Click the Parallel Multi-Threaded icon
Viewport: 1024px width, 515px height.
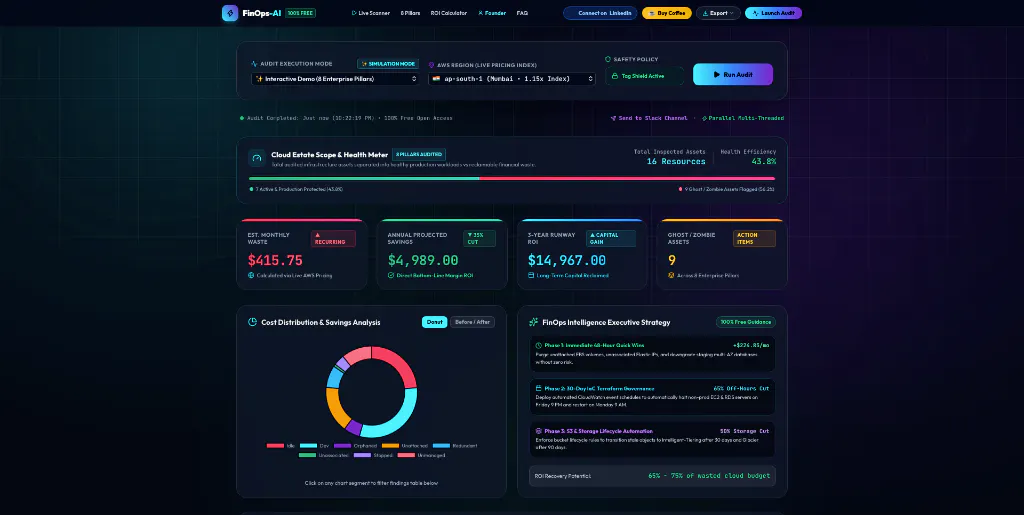click(704, 118)
